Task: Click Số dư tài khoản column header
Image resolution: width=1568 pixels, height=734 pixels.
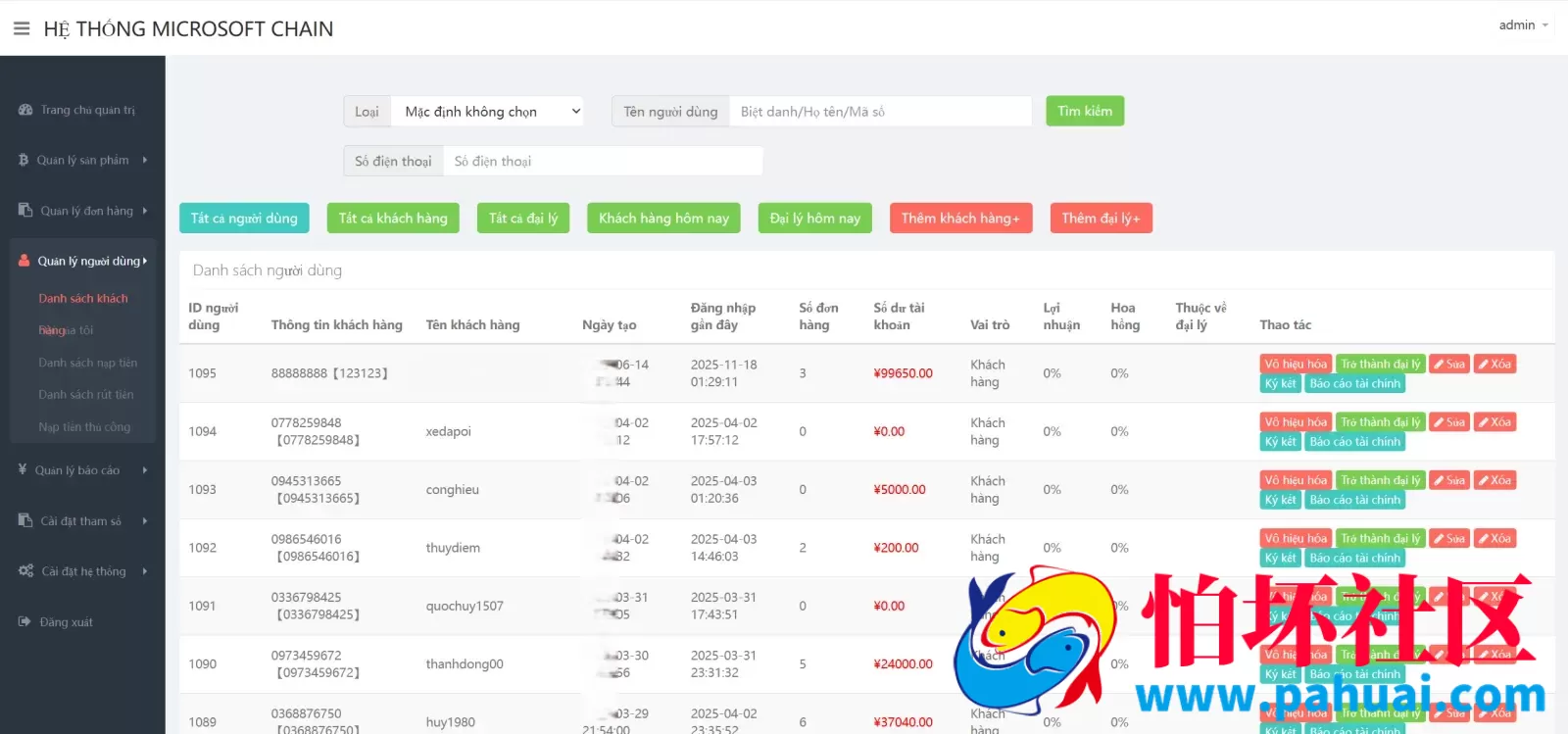Action: [900, 316]
